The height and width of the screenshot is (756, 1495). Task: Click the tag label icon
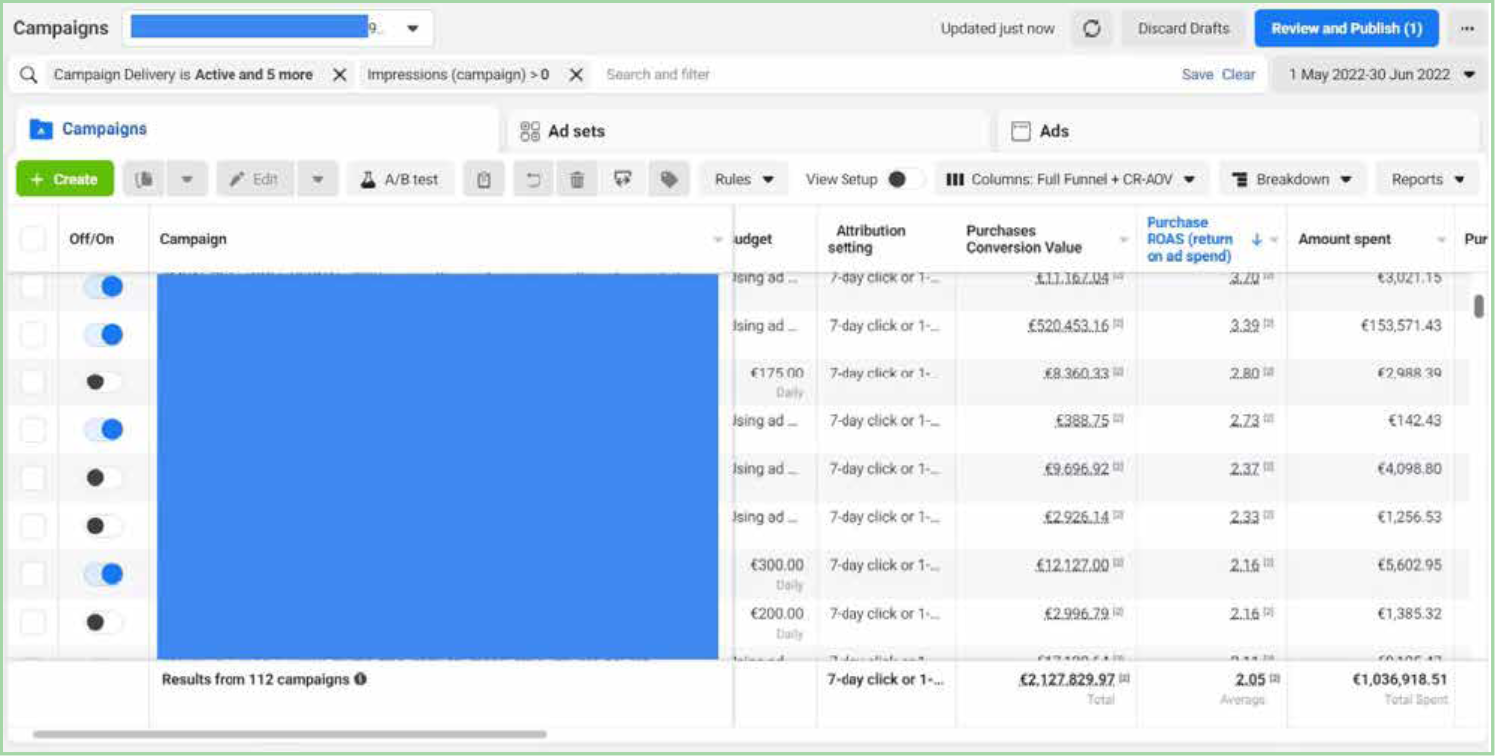coord(669,180)
